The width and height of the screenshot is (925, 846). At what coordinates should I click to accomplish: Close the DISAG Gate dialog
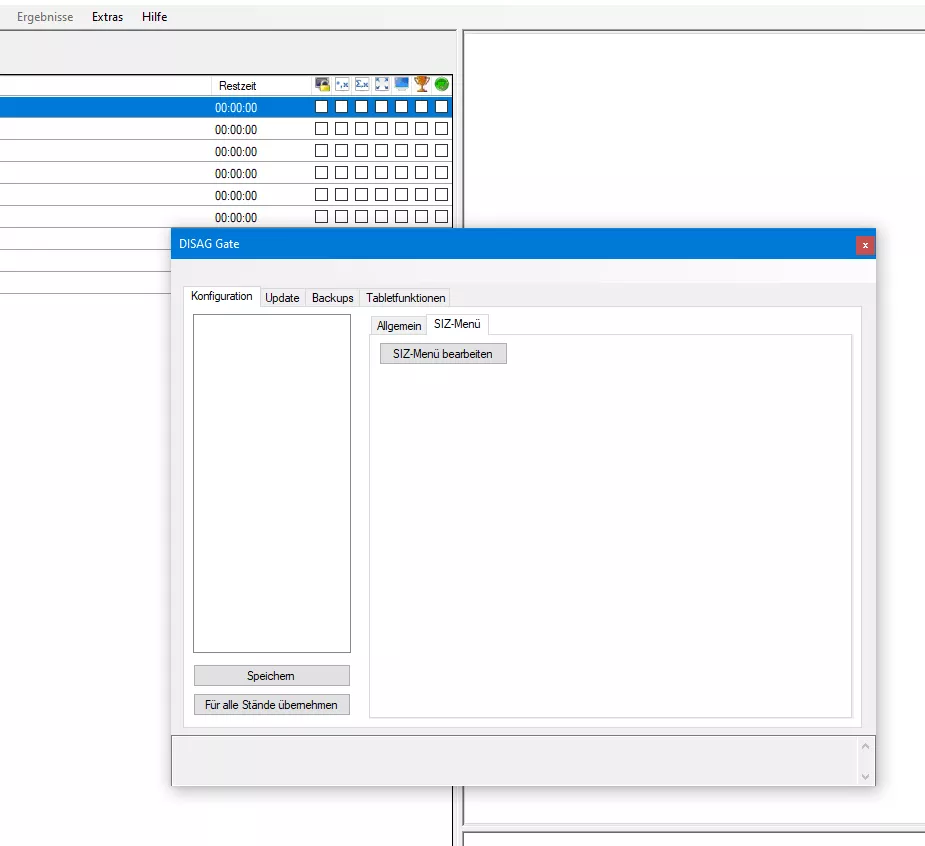(x=865, y=245)
